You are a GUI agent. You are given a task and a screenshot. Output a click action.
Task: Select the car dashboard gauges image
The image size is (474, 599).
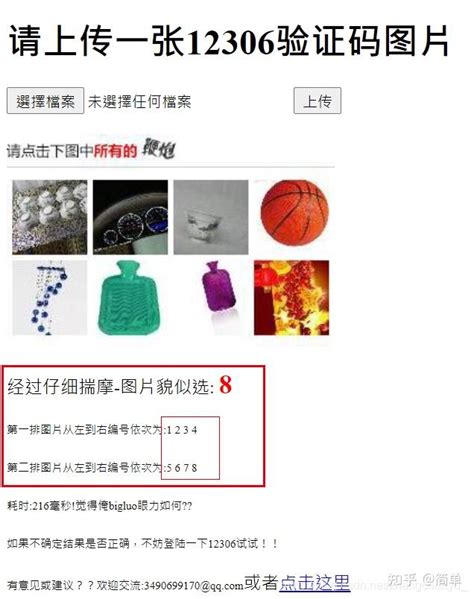[x=130, y=217]
